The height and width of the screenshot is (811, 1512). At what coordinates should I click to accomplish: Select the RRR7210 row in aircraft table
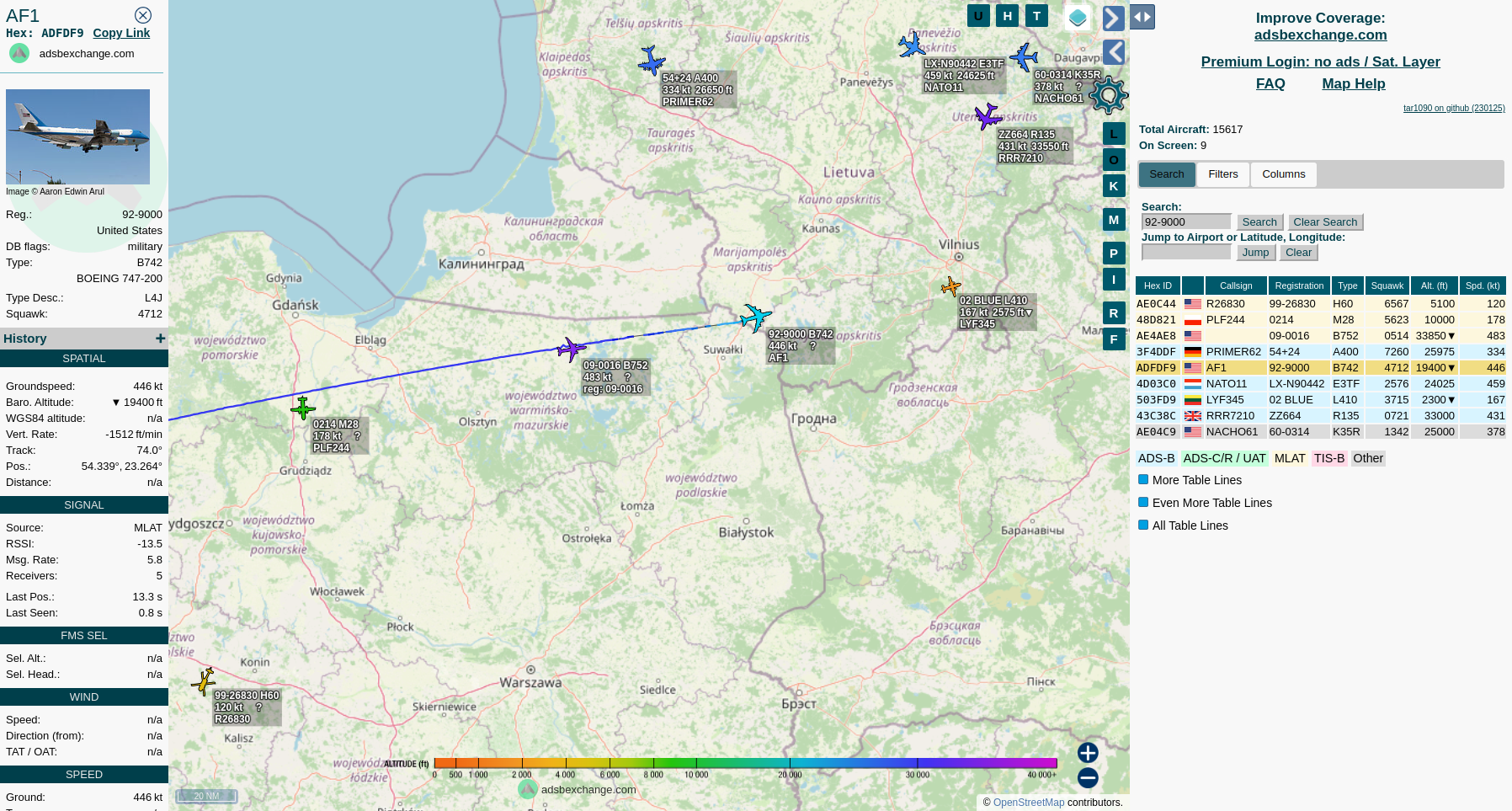(x=1320, y=415)
